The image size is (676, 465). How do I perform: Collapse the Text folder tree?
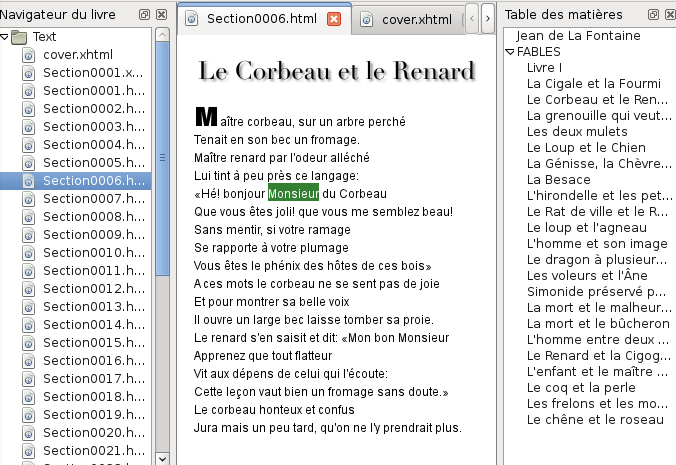click(4, 37)
